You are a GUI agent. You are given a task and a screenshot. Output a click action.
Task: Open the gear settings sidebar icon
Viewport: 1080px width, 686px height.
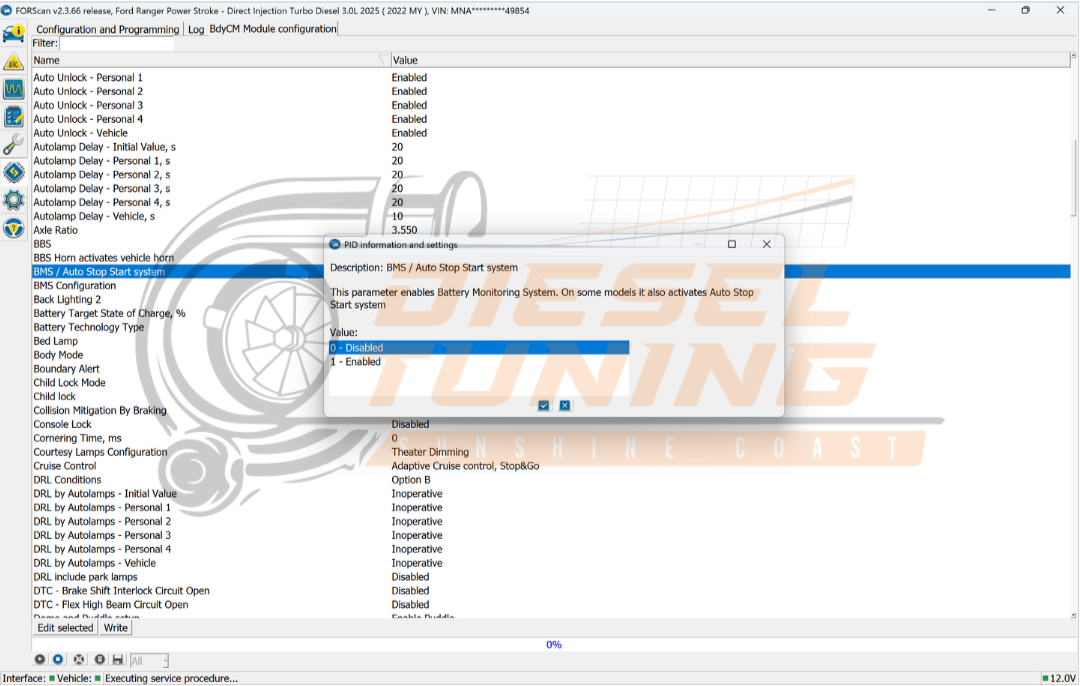[x=14, y=200]
